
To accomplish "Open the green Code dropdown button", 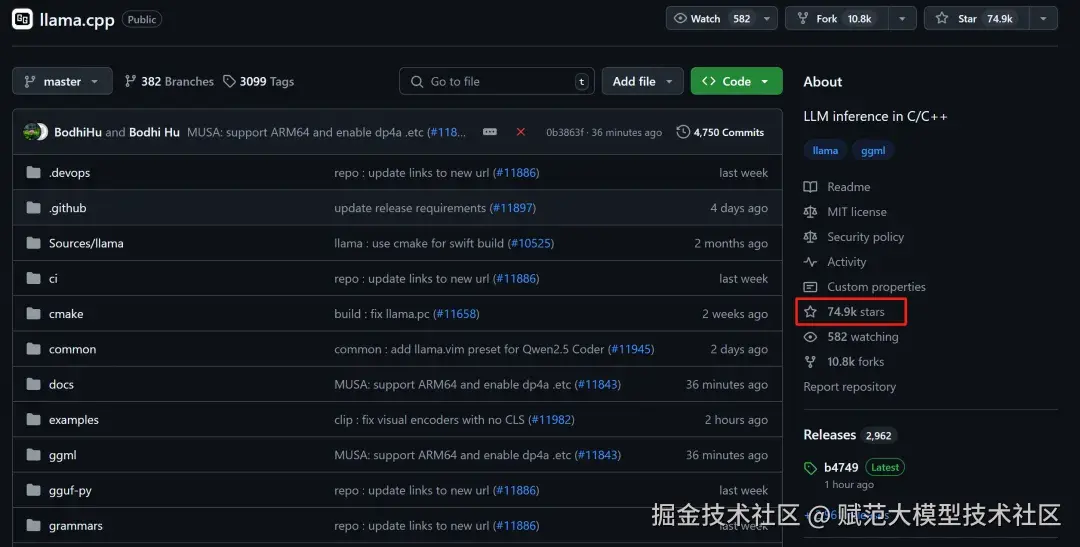I will click(736, 81).
